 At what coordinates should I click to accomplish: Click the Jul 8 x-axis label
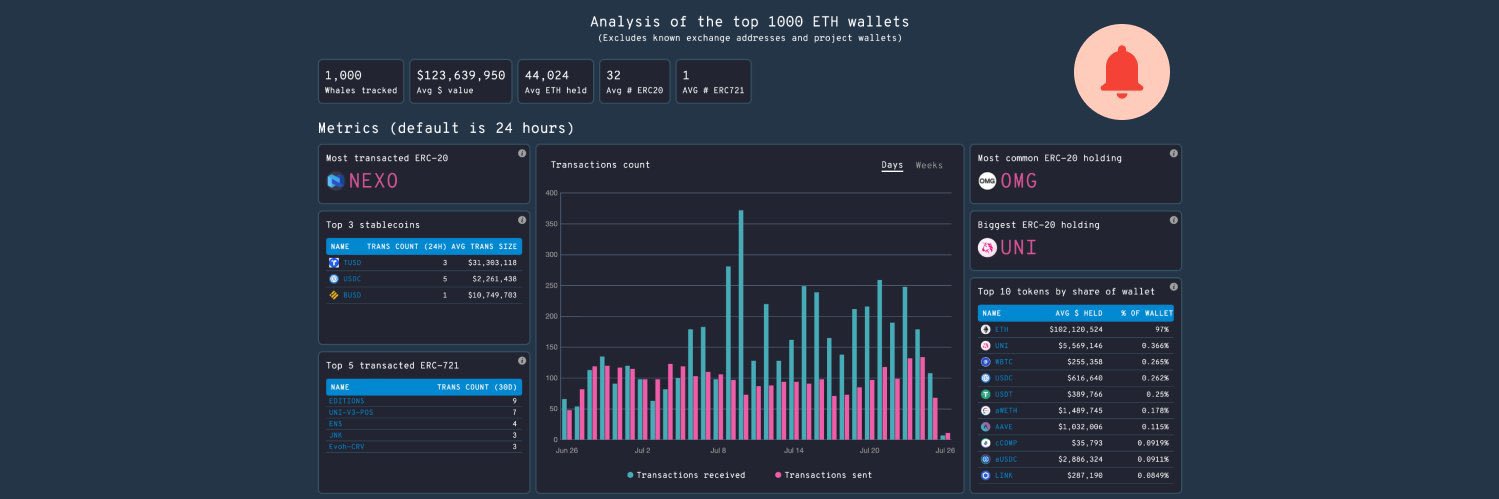pyautogui.click(x=717, y=452)
